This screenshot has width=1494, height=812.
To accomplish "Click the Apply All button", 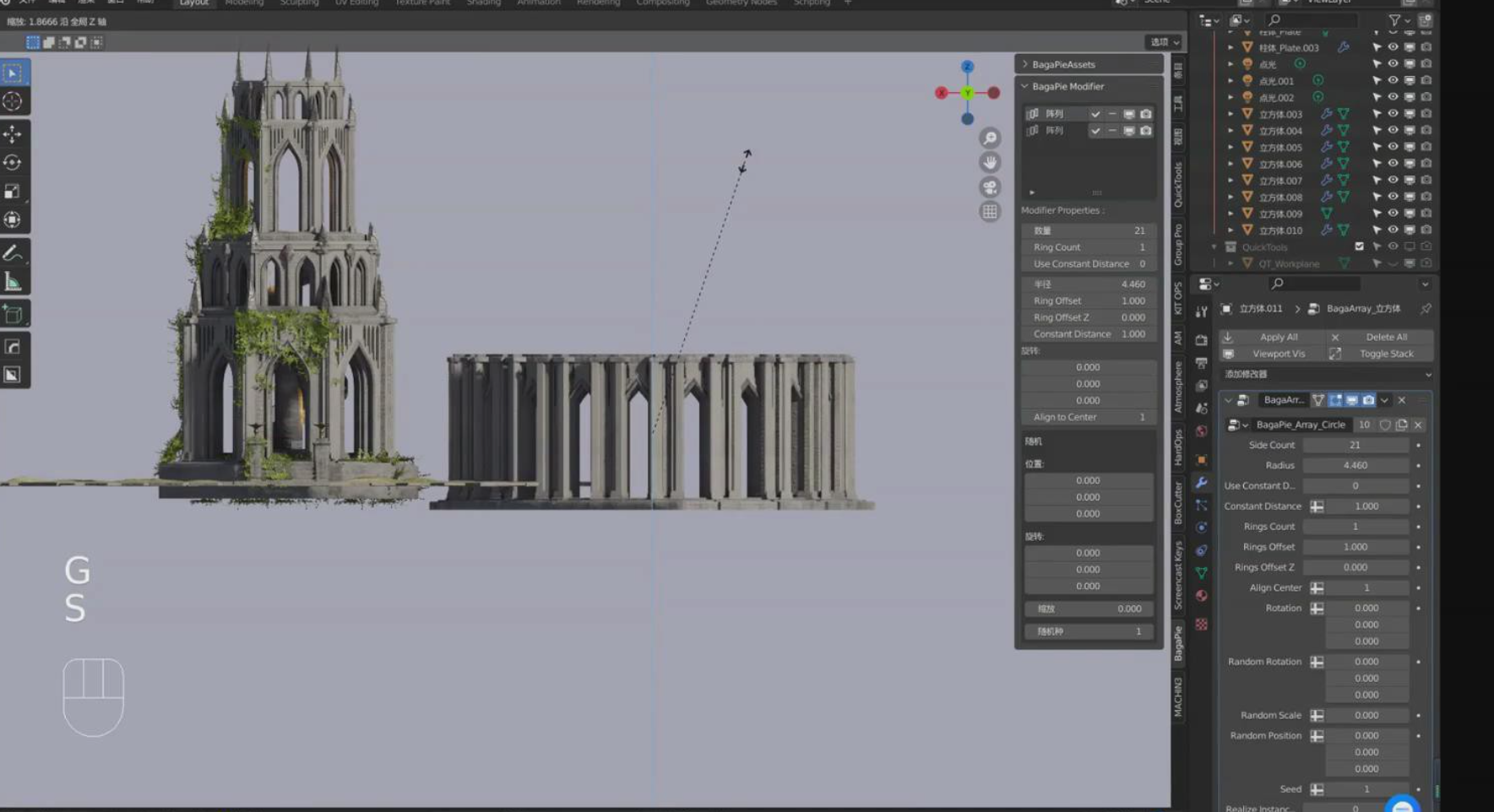I will [1278, 337].
